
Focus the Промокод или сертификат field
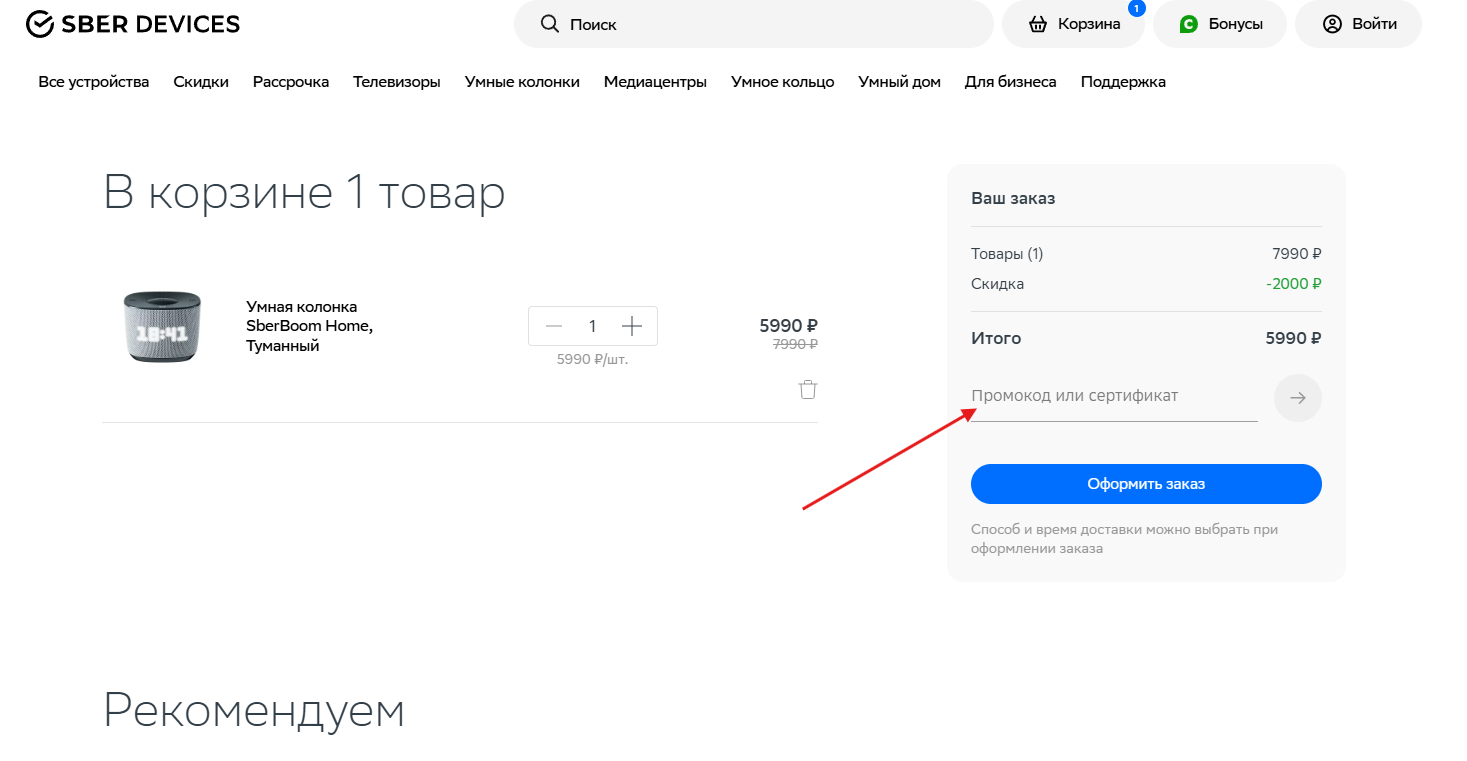(1114, 397)
